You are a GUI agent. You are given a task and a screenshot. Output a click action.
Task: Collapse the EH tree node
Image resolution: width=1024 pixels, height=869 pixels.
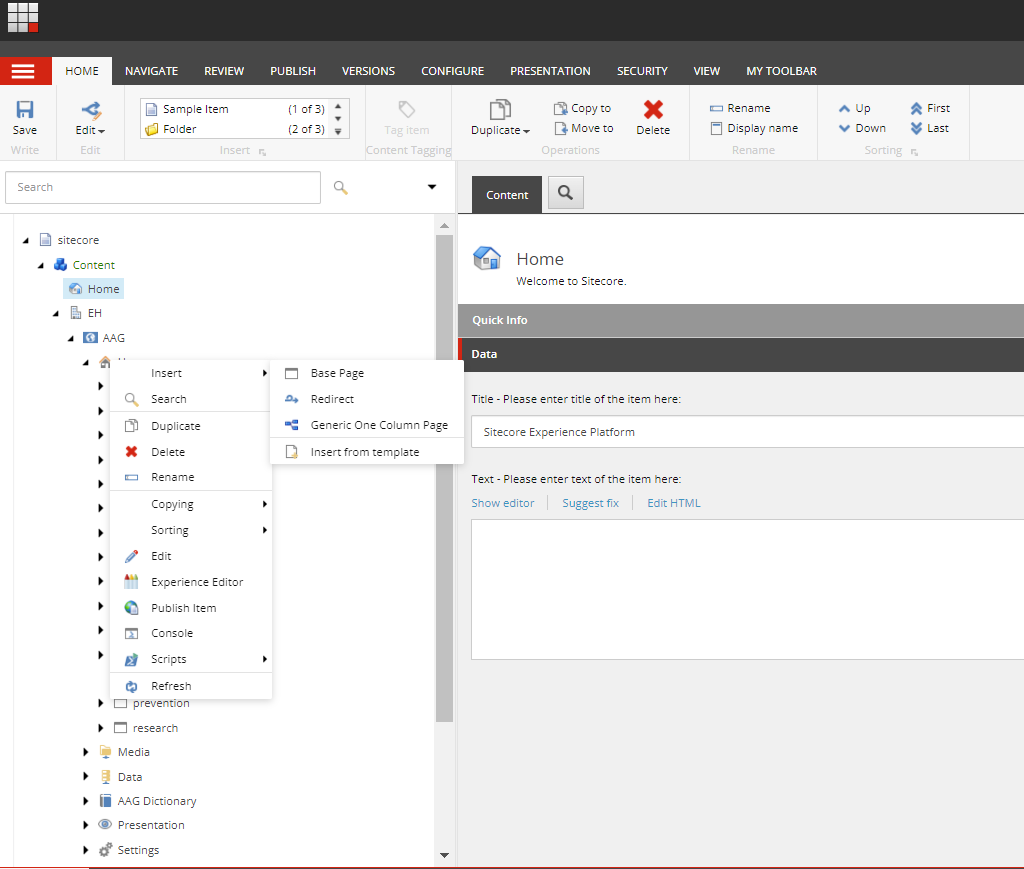pyautogui.click(x=56, y=314)
